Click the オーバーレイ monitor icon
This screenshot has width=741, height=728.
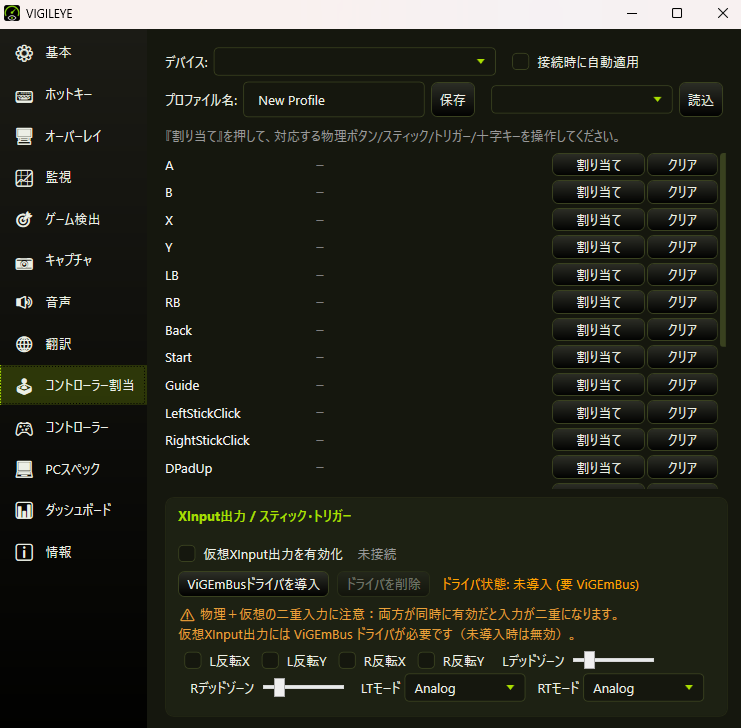[x=24, y=137]
